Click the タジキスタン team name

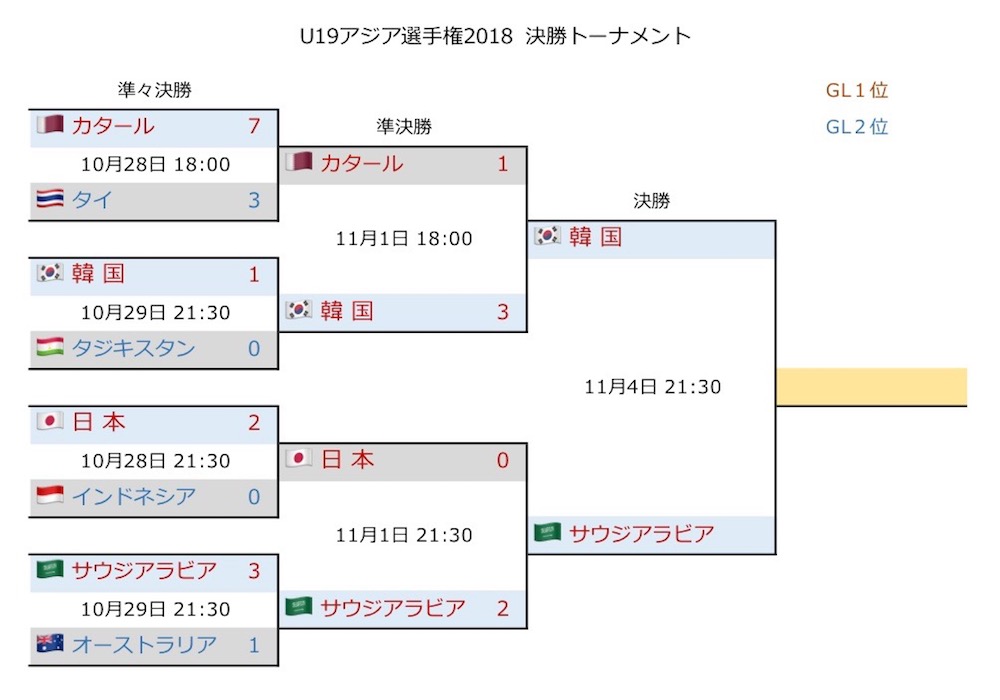coord(133,348)
